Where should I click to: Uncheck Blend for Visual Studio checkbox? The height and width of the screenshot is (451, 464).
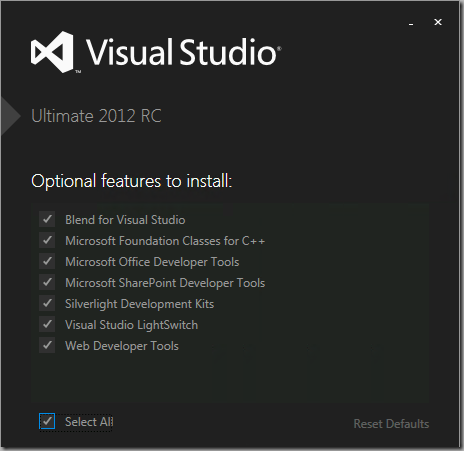coord(47,219)
